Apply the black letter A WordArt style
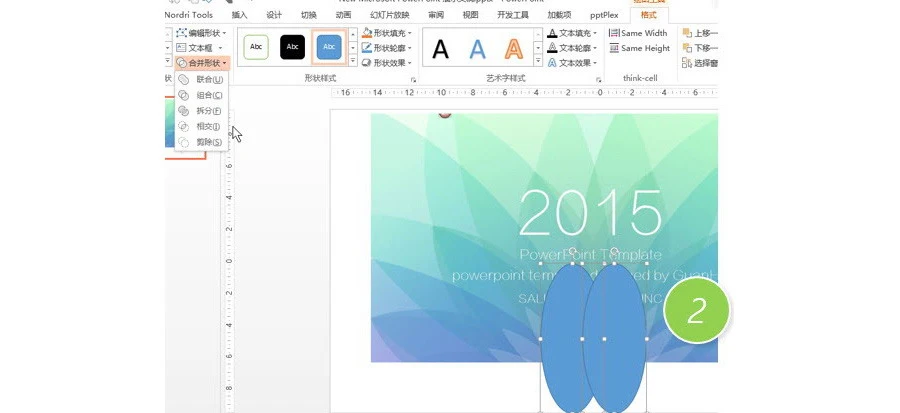Image resolution: width=900 pixels, height=413 pixels. tap(441, 48)
